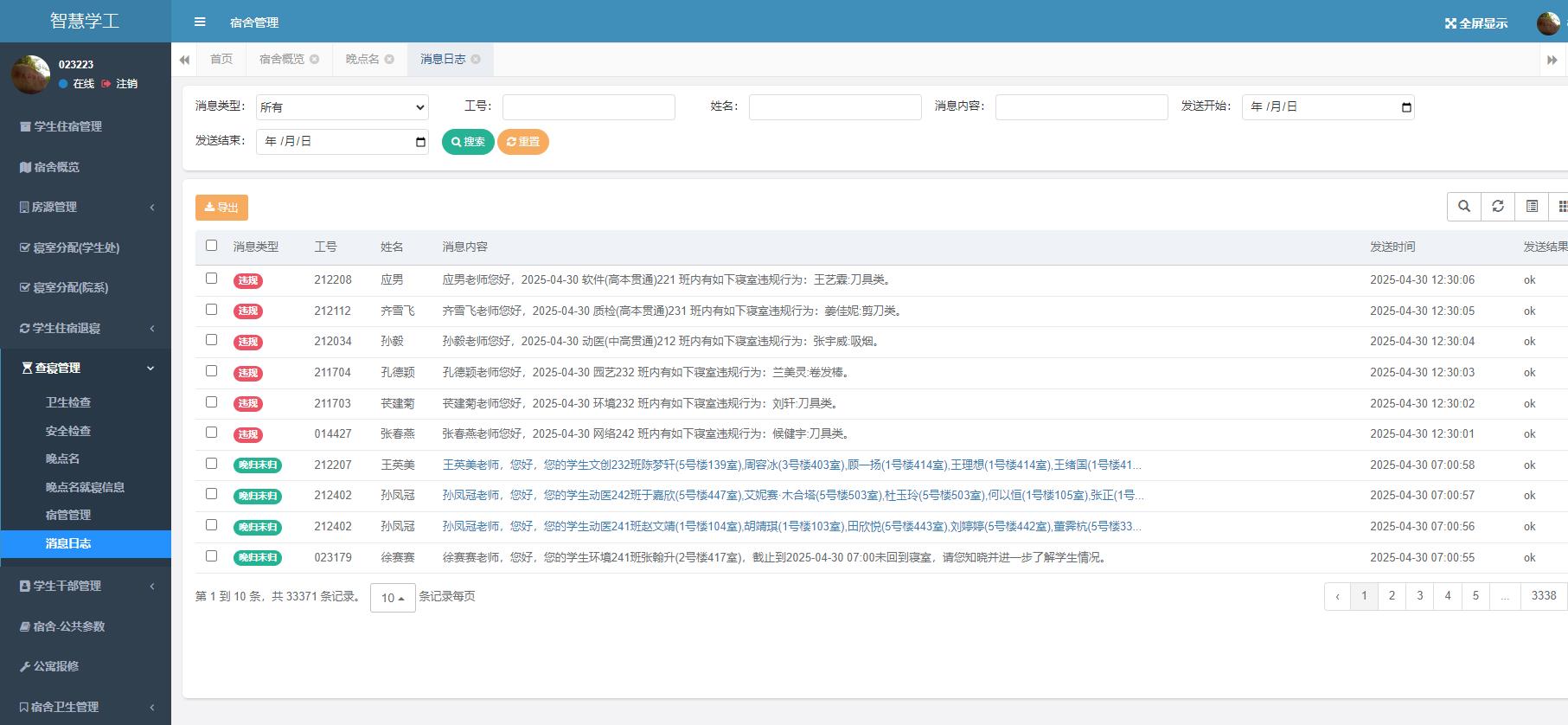Image resolution: width=1568 pixels, height=725 pixels.
Task: Click the table search magnifier icon
Action: [1464, 206]
